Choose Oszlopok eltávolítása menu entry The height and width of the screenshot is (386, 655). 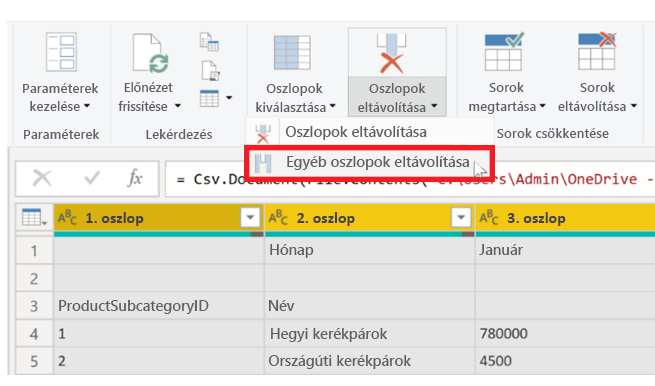(369, 132)
